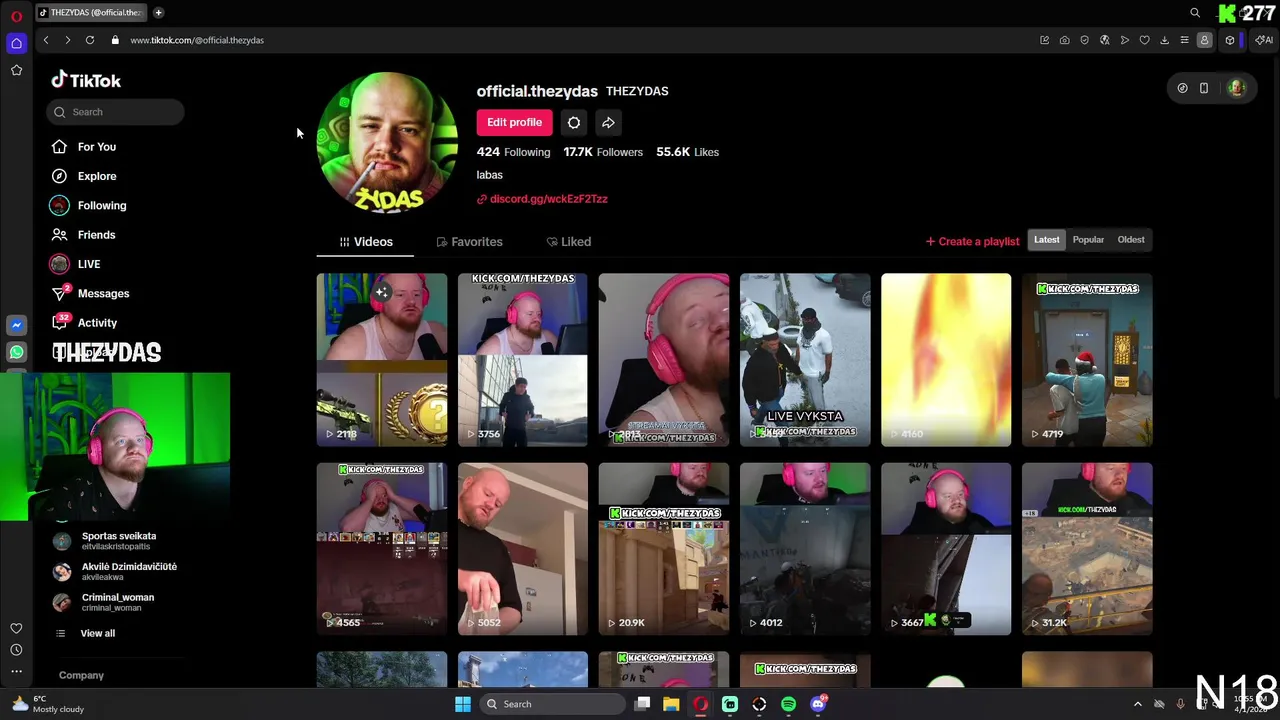
Task: Switch to the Liked tab
Action: (568, 242)
